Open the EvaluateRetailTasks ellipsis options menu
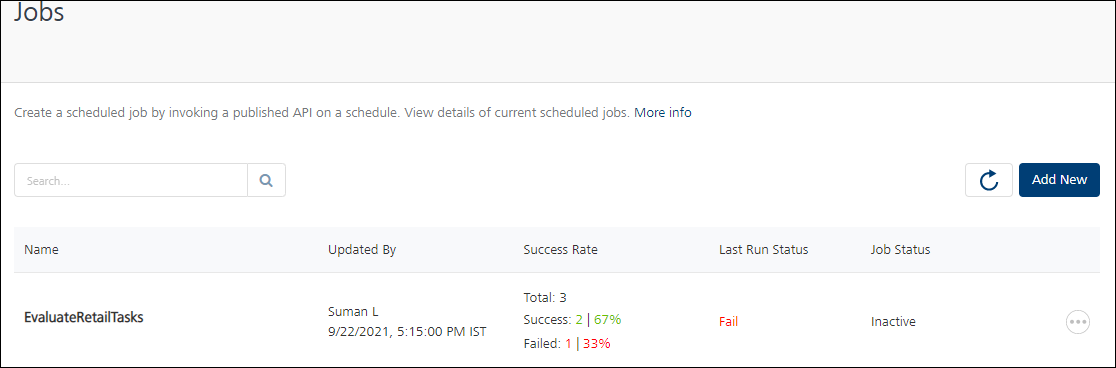This screenshot has height=368, width=1116. coord(1078,322)
